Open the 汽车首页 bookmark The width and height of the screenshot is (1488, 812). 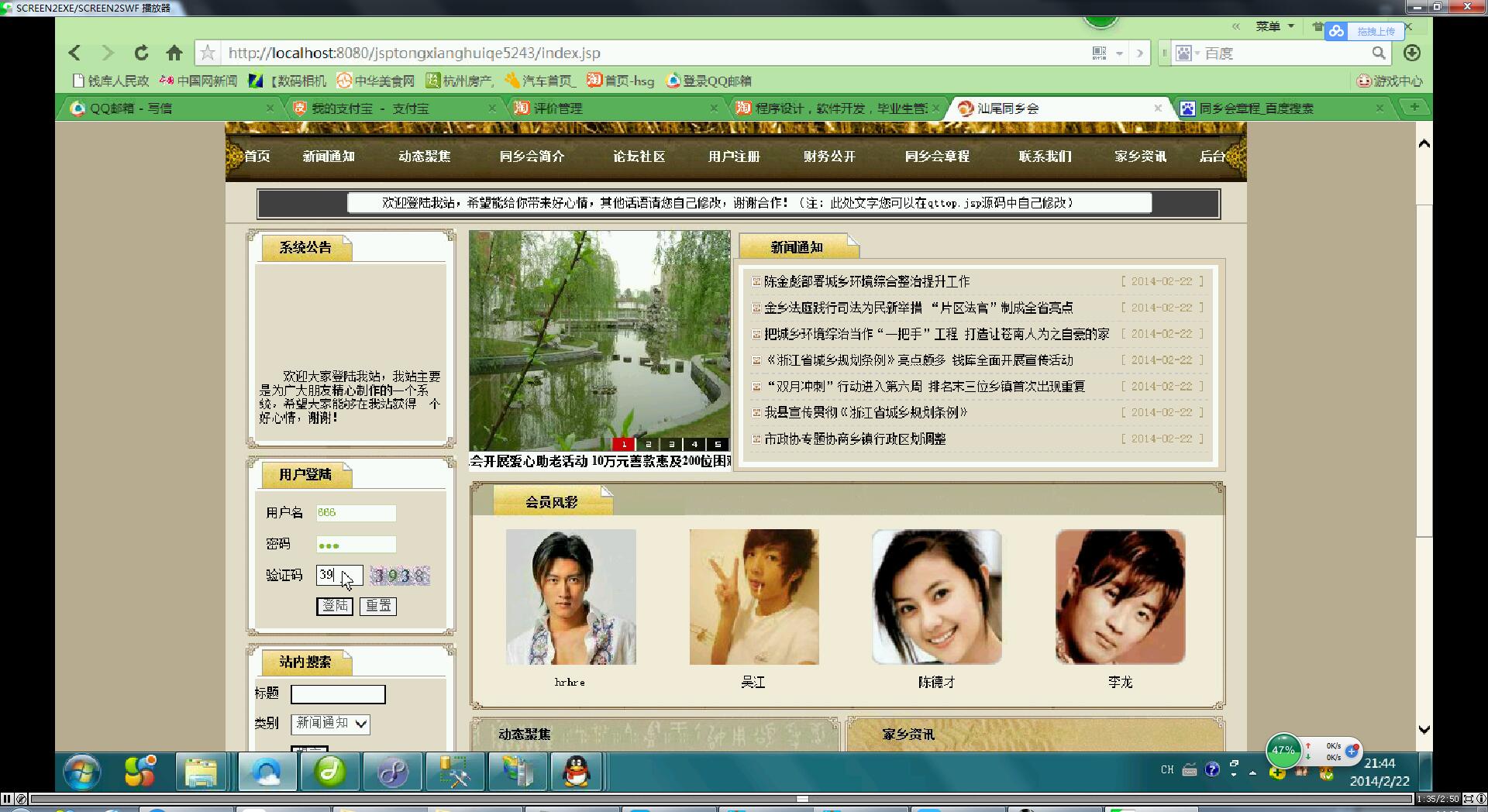[540, 81]
